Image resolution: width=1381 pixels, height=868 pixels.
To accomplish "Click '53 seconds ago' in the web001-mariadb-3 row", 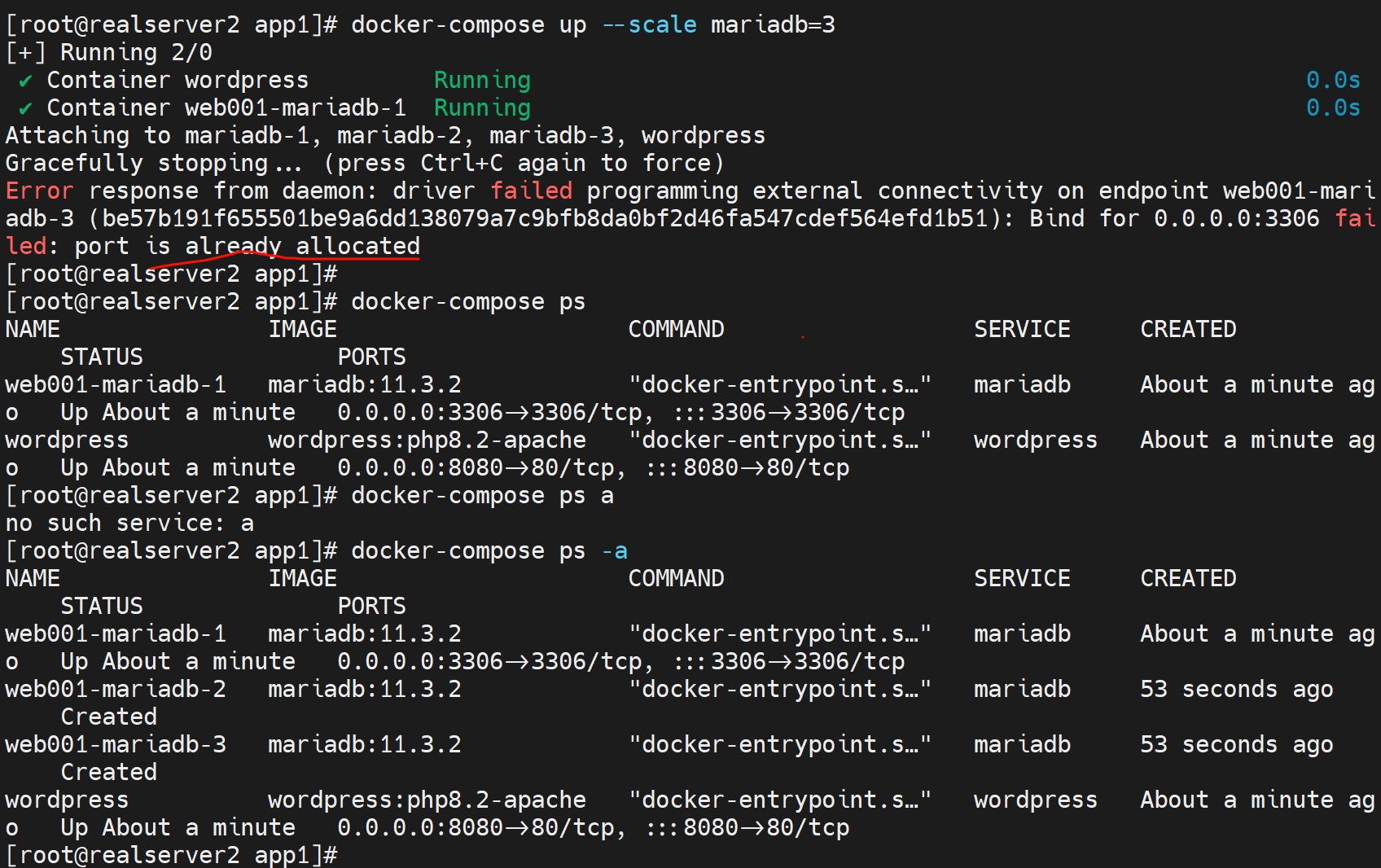I will coord(1236,744).
